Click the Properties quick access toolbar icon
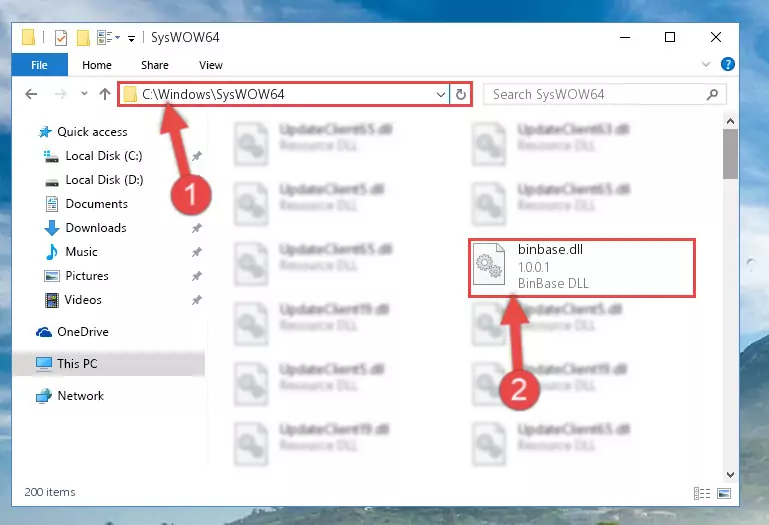 61,38
